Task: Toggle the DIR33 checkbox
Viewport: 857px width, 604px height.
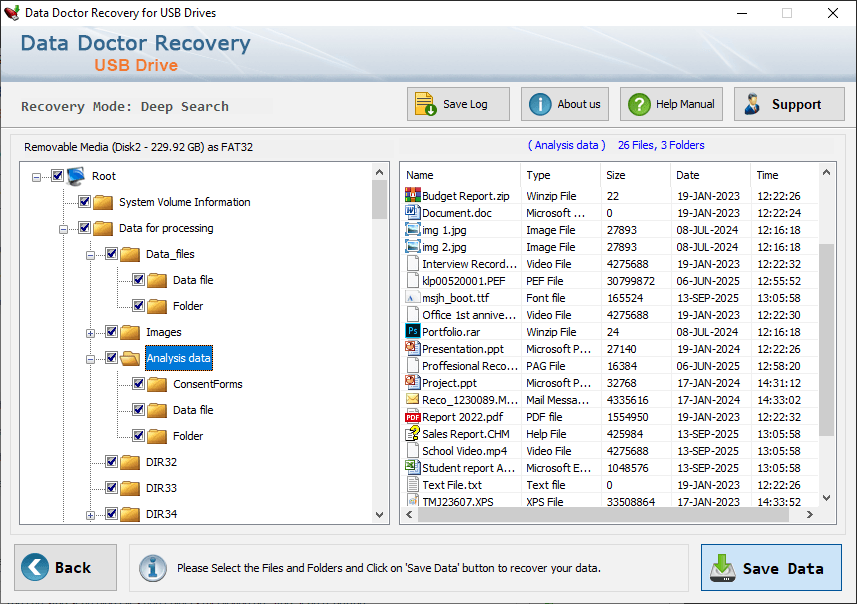Action: click(x=111, y=488)
